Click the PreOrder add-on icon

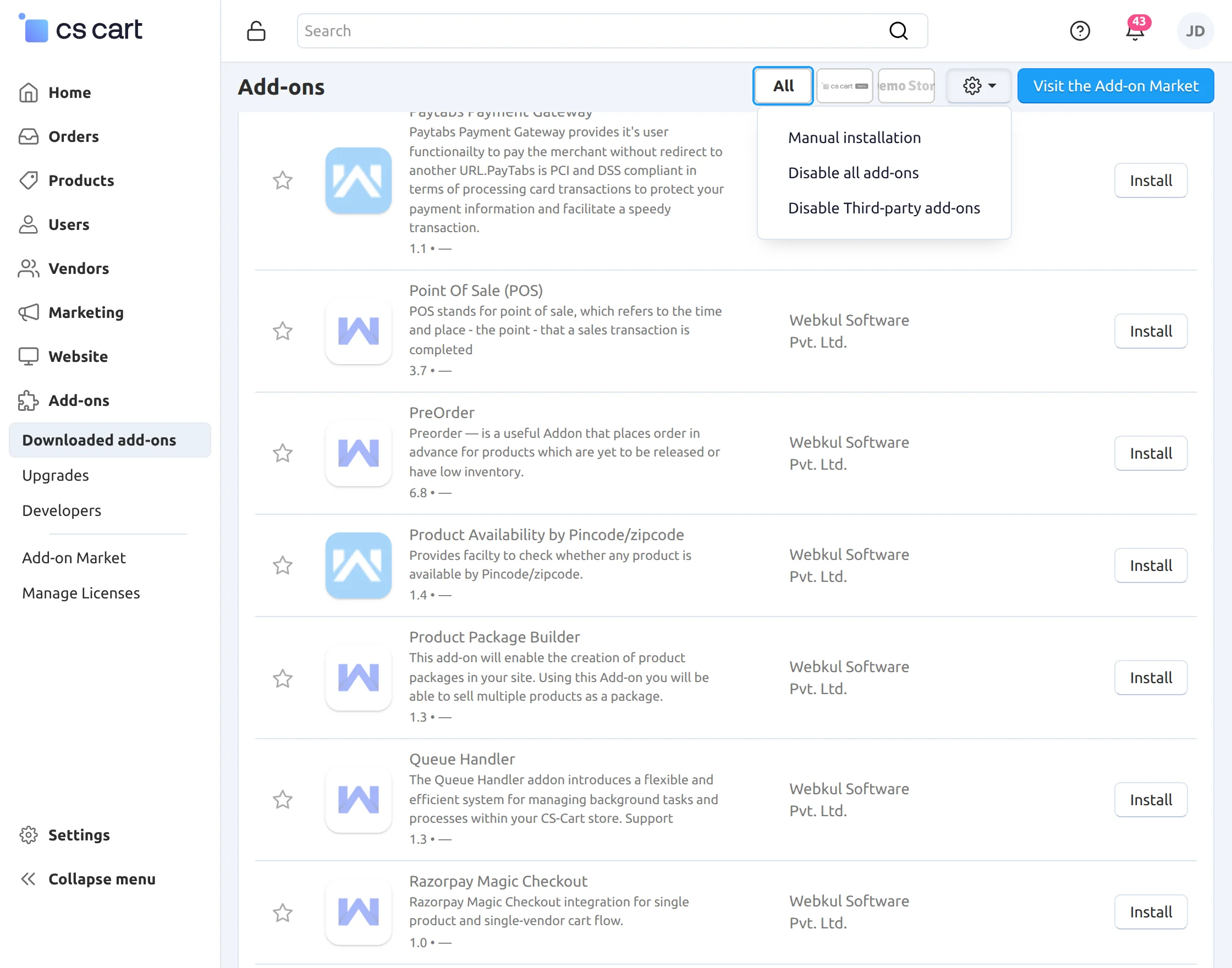point(359,453)
